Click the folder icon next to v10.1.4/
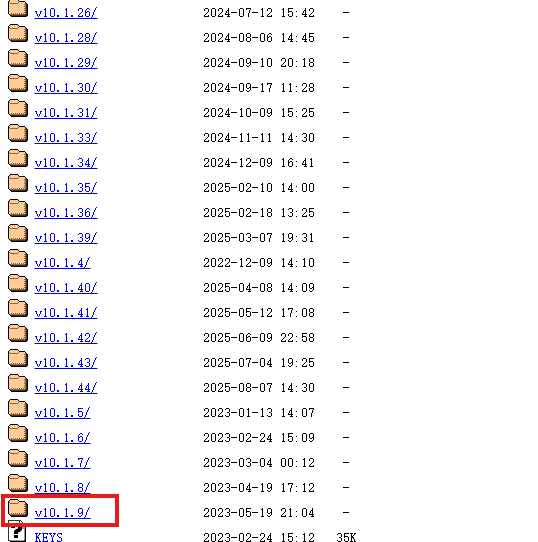 coord(18,258)
